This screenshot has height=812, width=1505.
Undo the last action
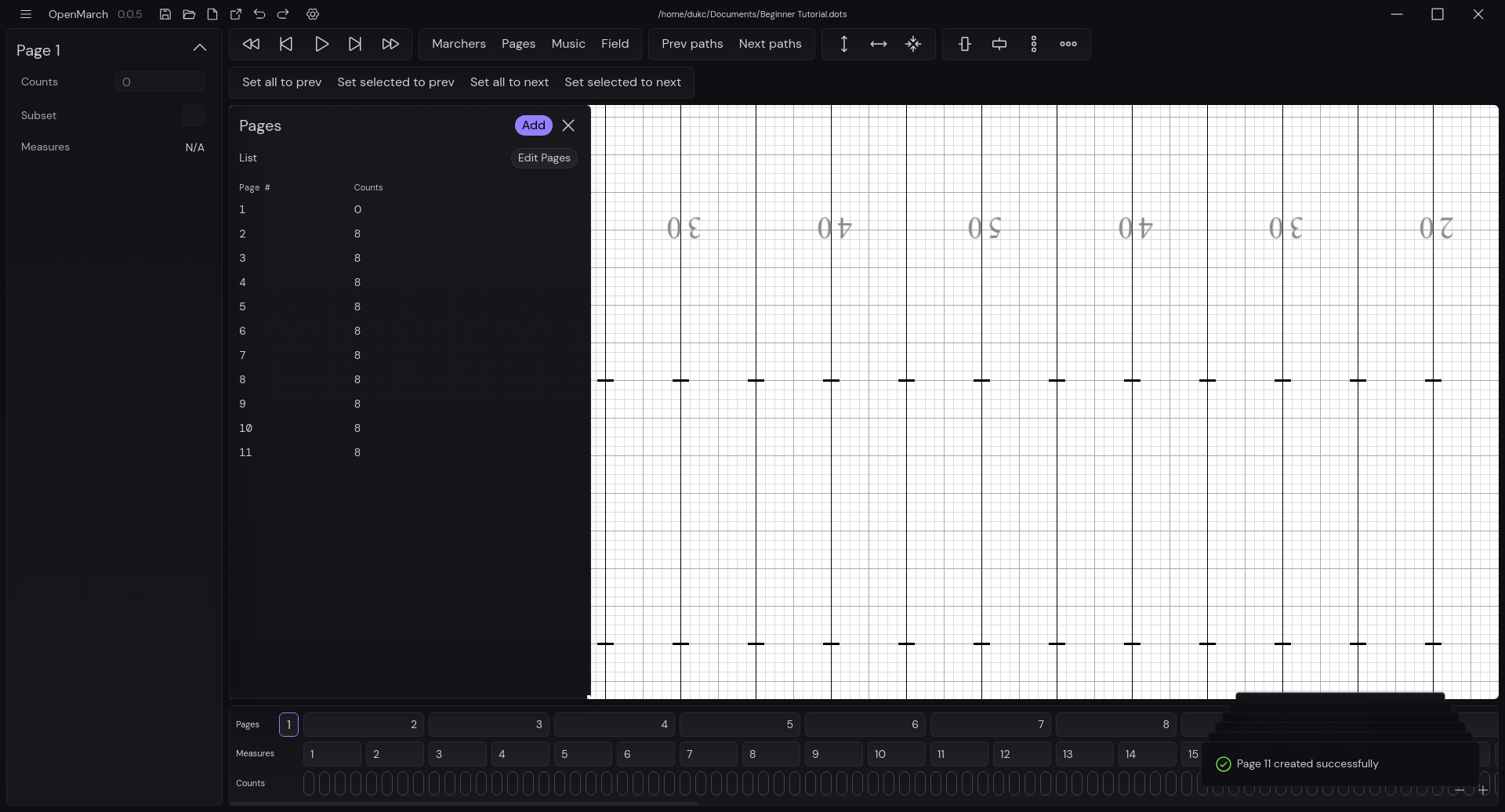(259, 14)
